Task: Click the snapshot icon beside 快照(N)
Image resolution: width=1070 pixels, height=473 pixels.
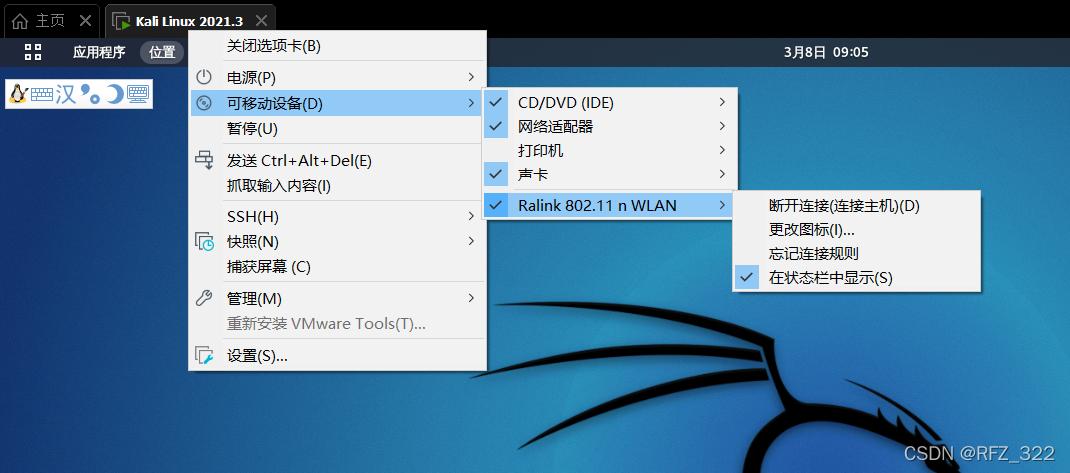Action: pyautogui.click(x=203, y=241)
